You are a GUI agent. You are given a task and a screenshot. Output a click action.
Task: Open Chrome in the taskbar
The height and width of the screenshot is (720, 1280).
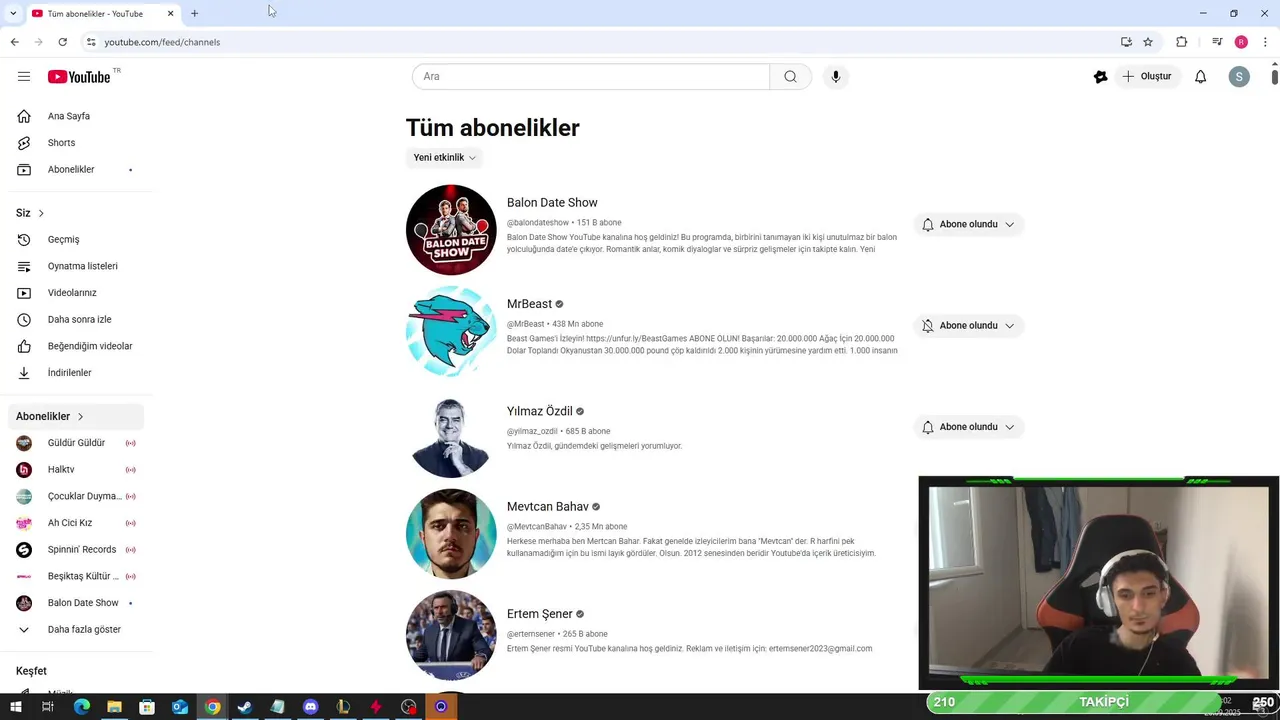pos(212,707)
